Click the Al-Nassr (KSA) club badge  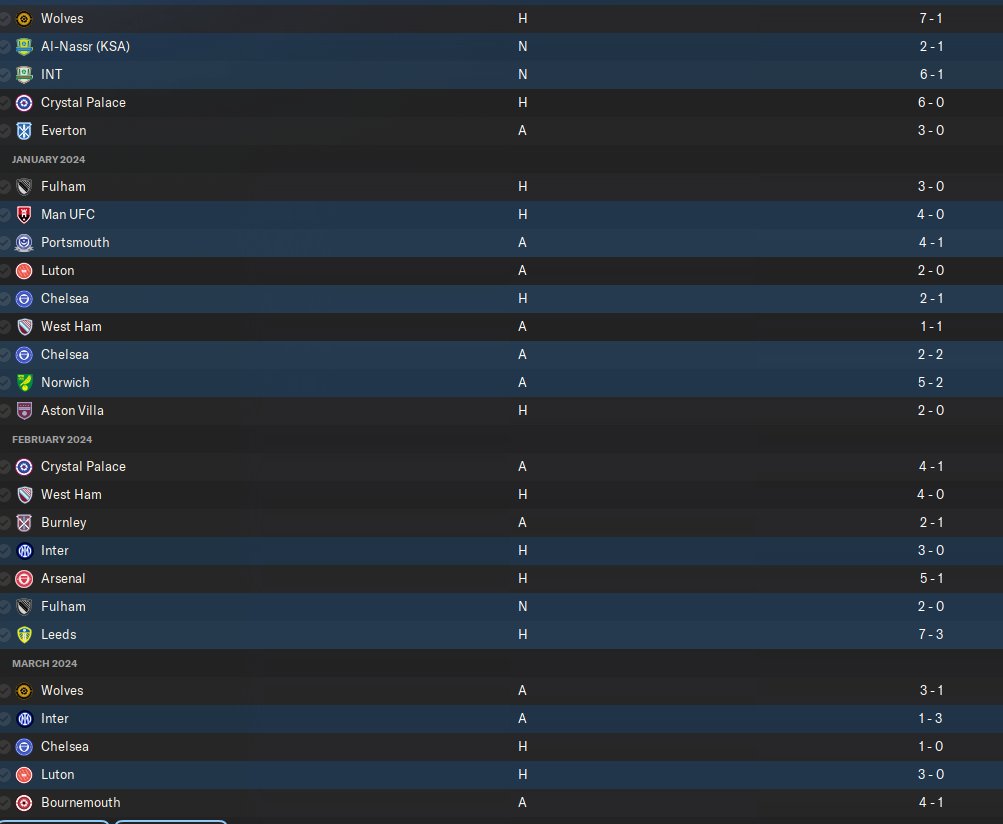pos(24,47)
